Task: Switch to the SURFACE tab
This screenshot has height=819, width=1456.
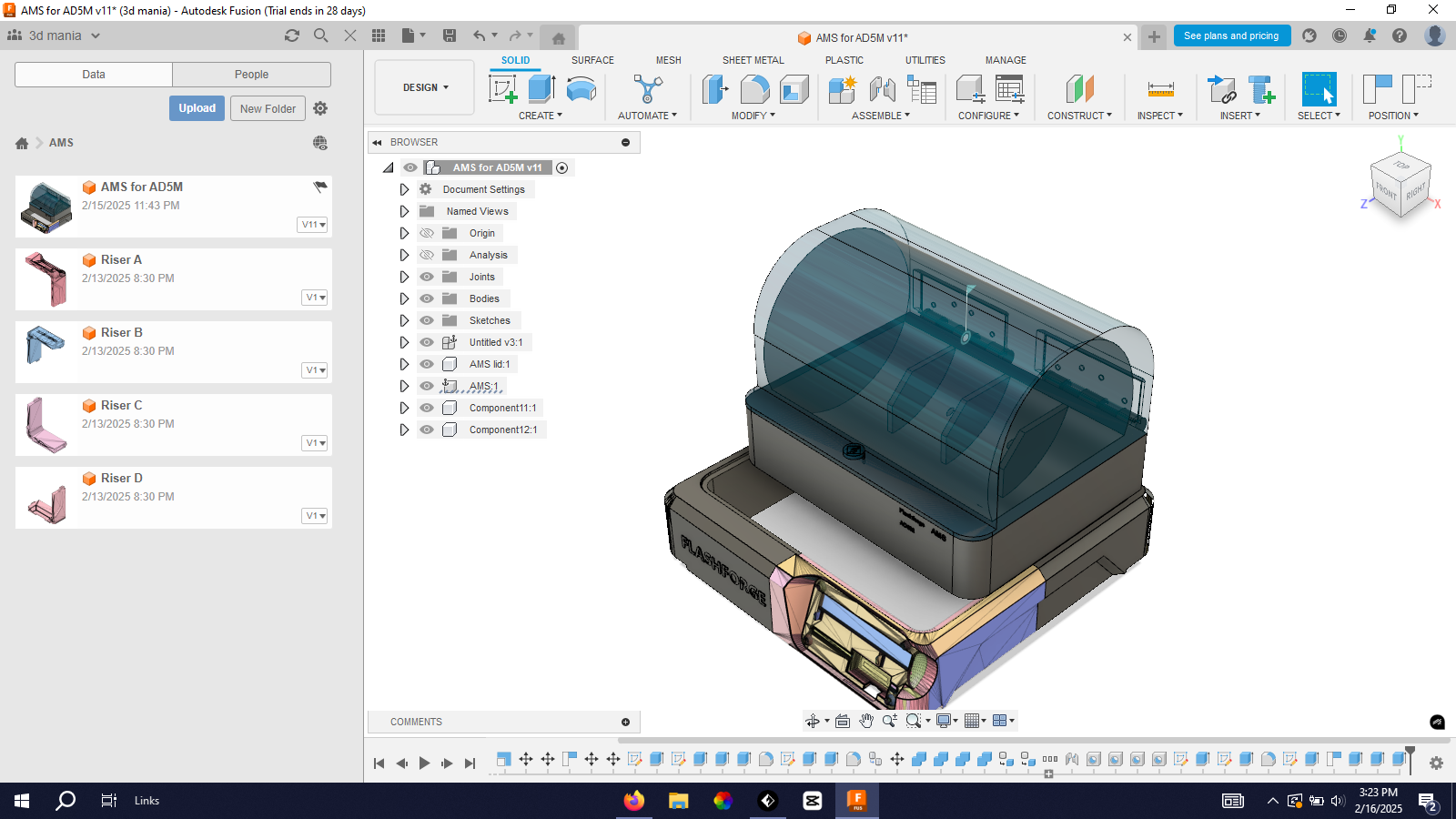Action: (592, 60)
